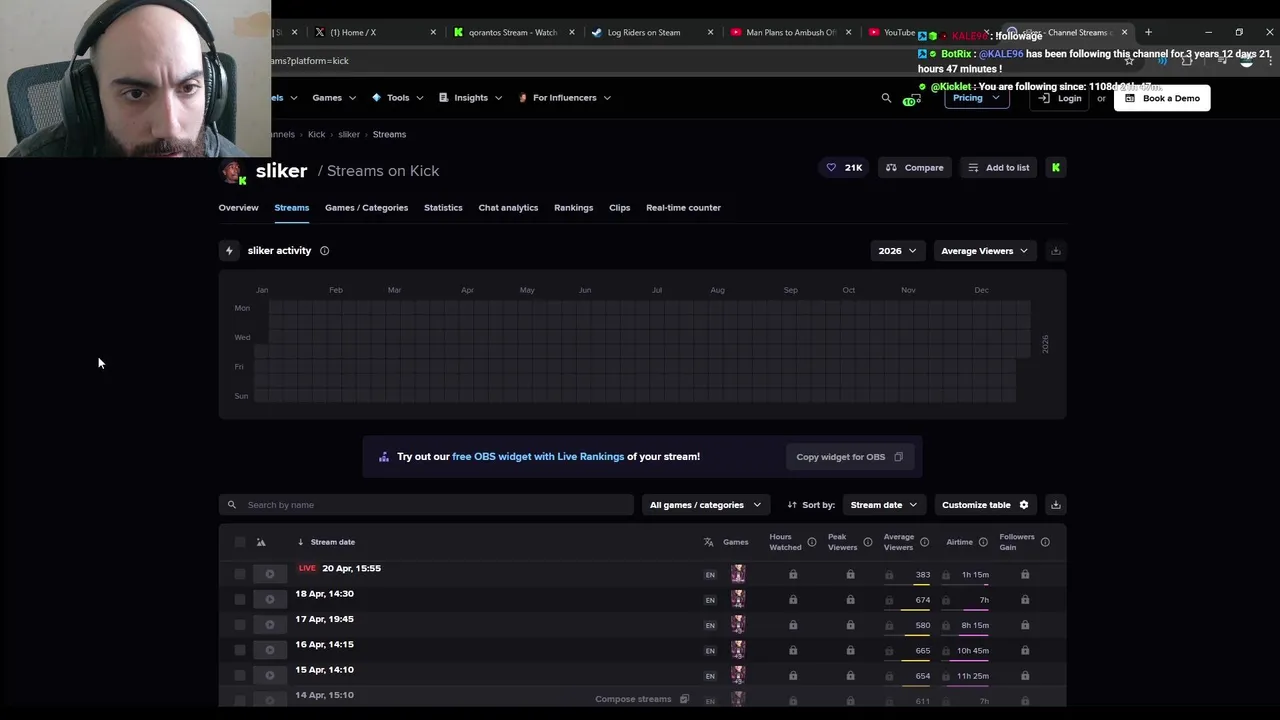The image size is (1280, 720).
Task: Open the Stream date sort dropdown
Action: pos(883,505)
